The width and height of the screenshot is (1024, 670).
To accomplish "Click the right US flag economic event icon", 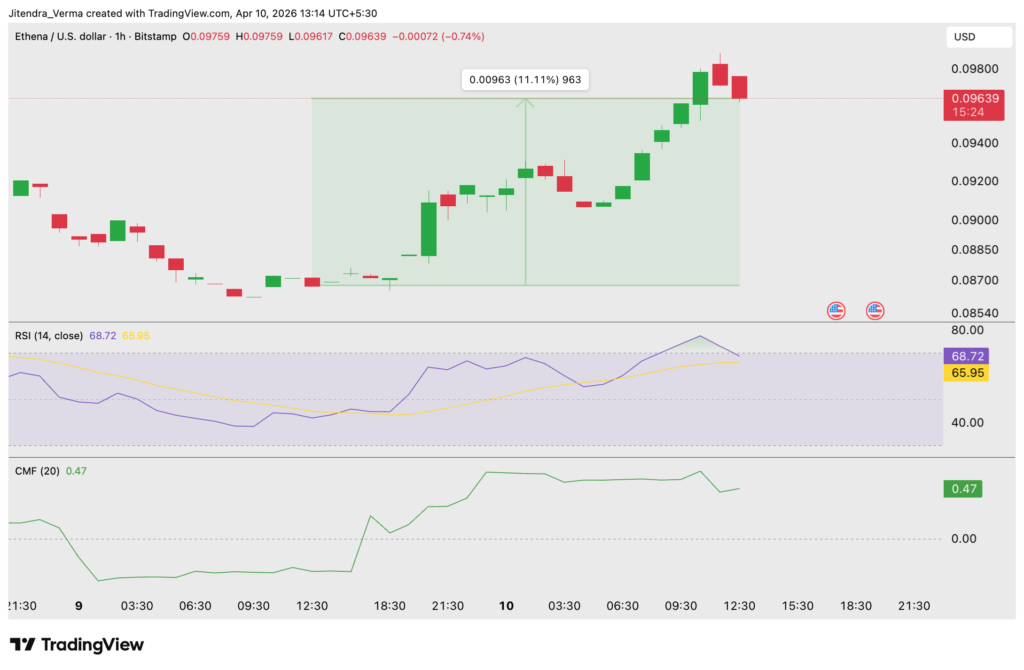I will point(875,310).
